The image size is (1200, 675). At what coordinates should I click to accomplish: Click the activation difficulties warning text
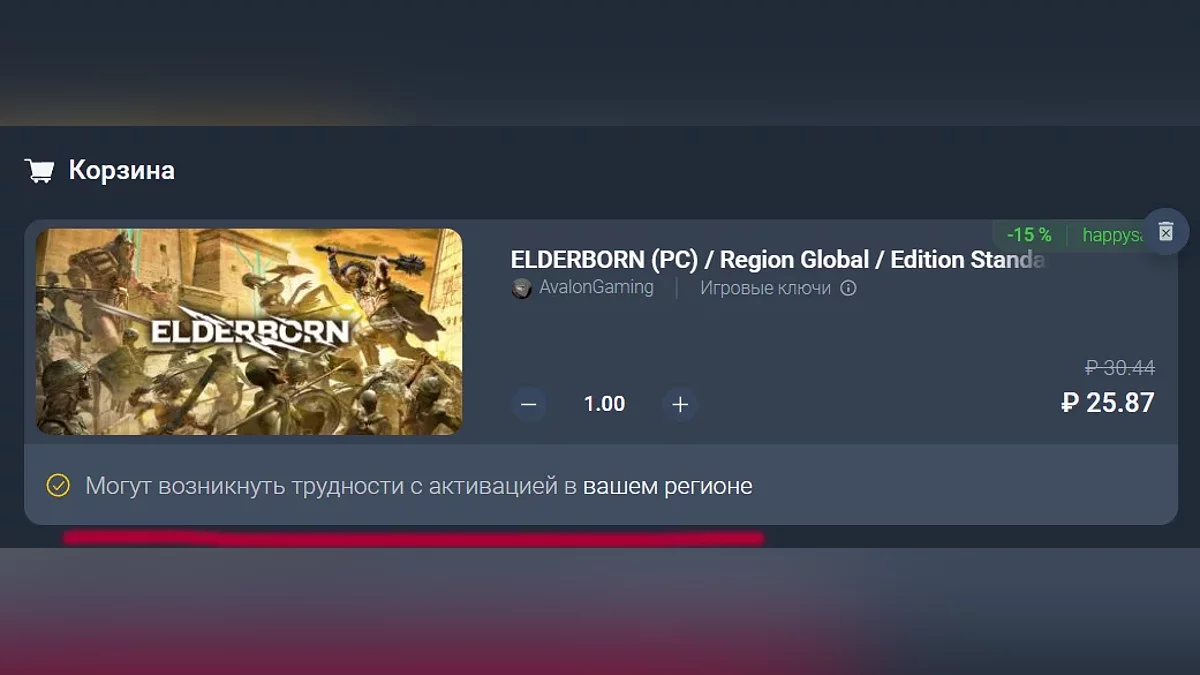pyautogui.click(x=418, y=487)
